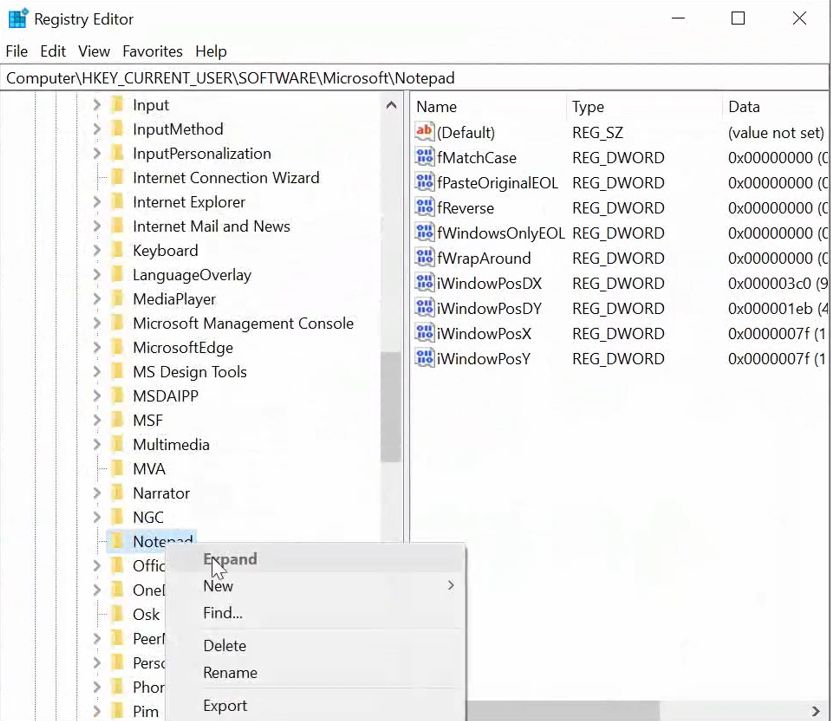Click the Name column header
Screen dimensions: 831x721
[x=437, y=107]
